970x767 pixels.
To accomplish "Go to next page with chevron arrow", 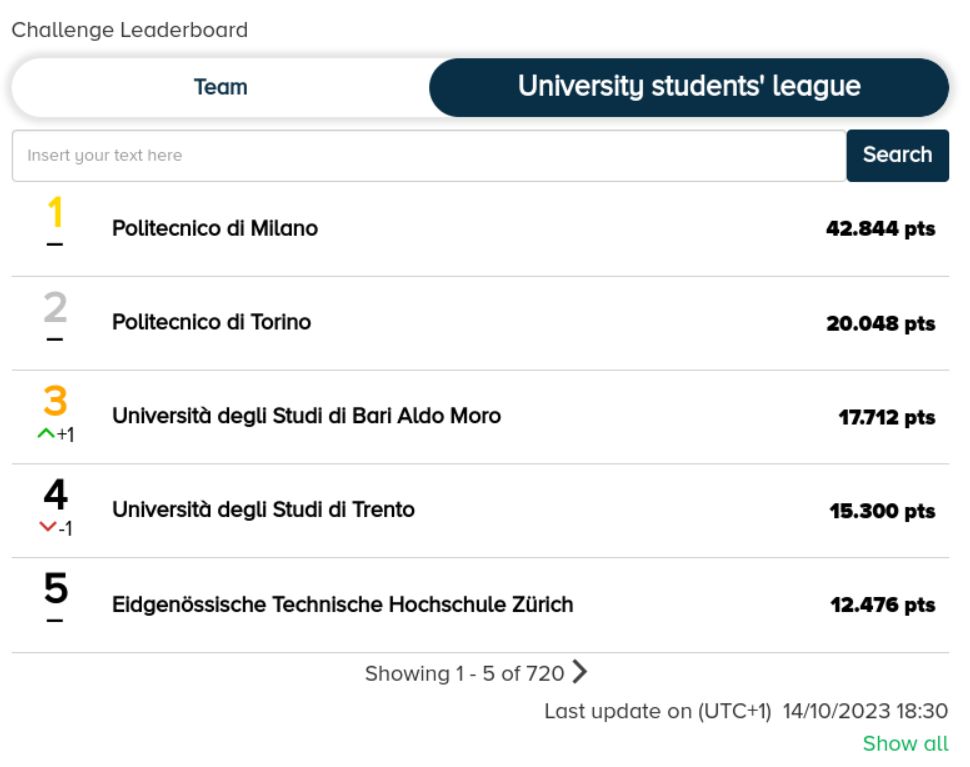I will click(x=579, y=672).
